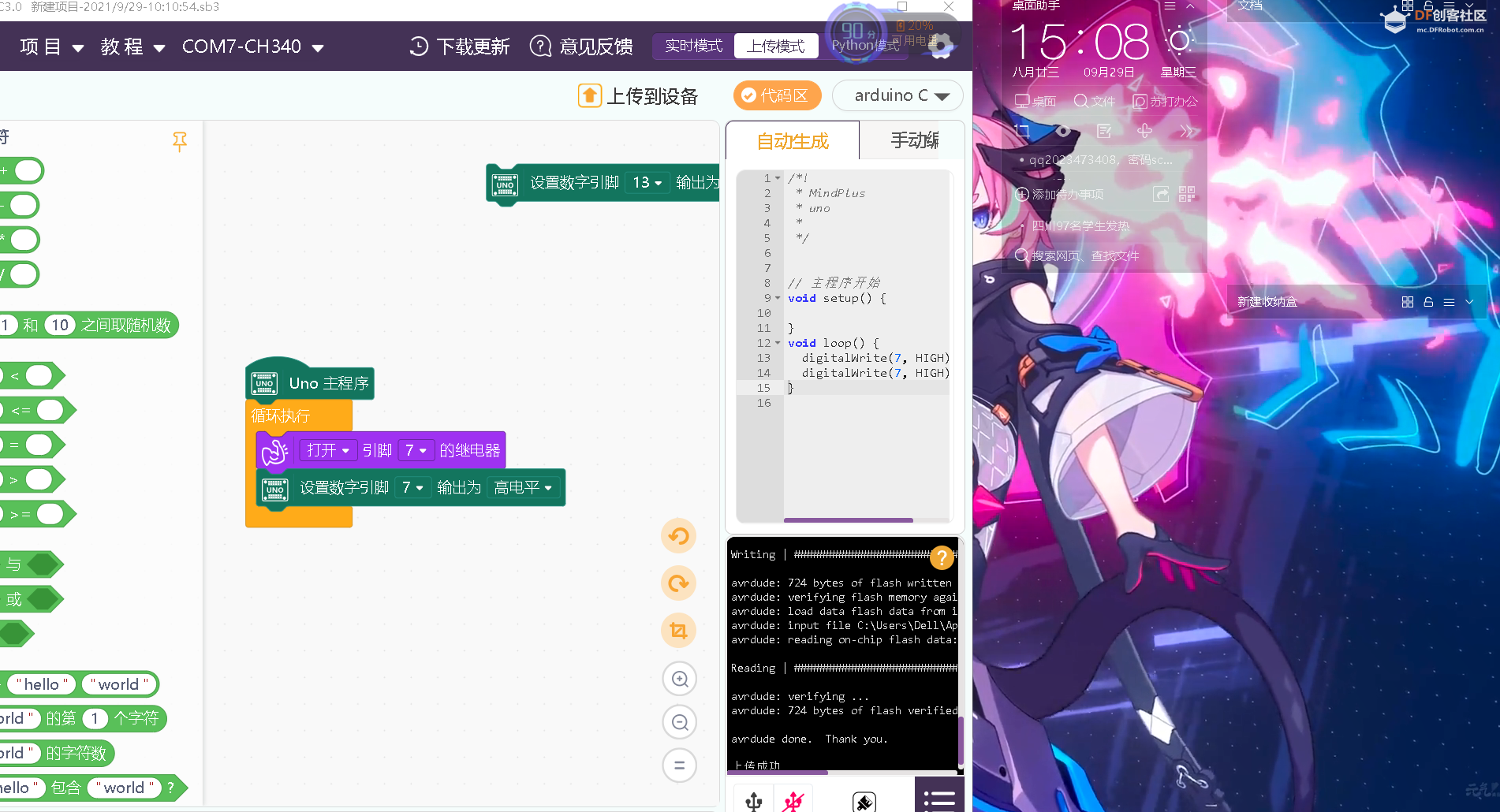Screen dimensions: 1500x812
Task: Click the UNO icon on Uno 主程序 block
Action: point(264,383)
